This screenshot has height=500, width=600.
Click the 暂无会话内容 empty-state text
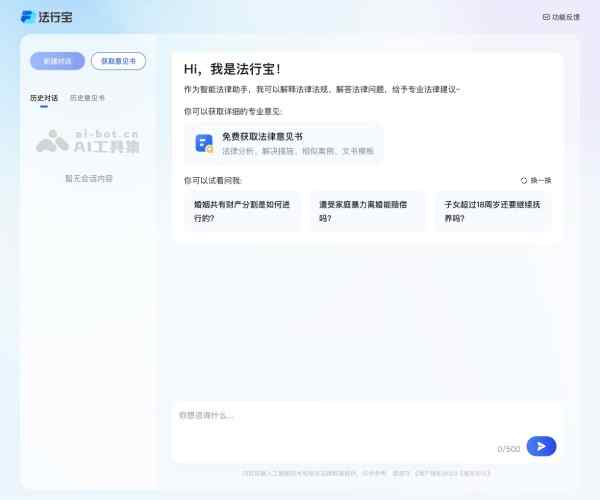(89, 179)
